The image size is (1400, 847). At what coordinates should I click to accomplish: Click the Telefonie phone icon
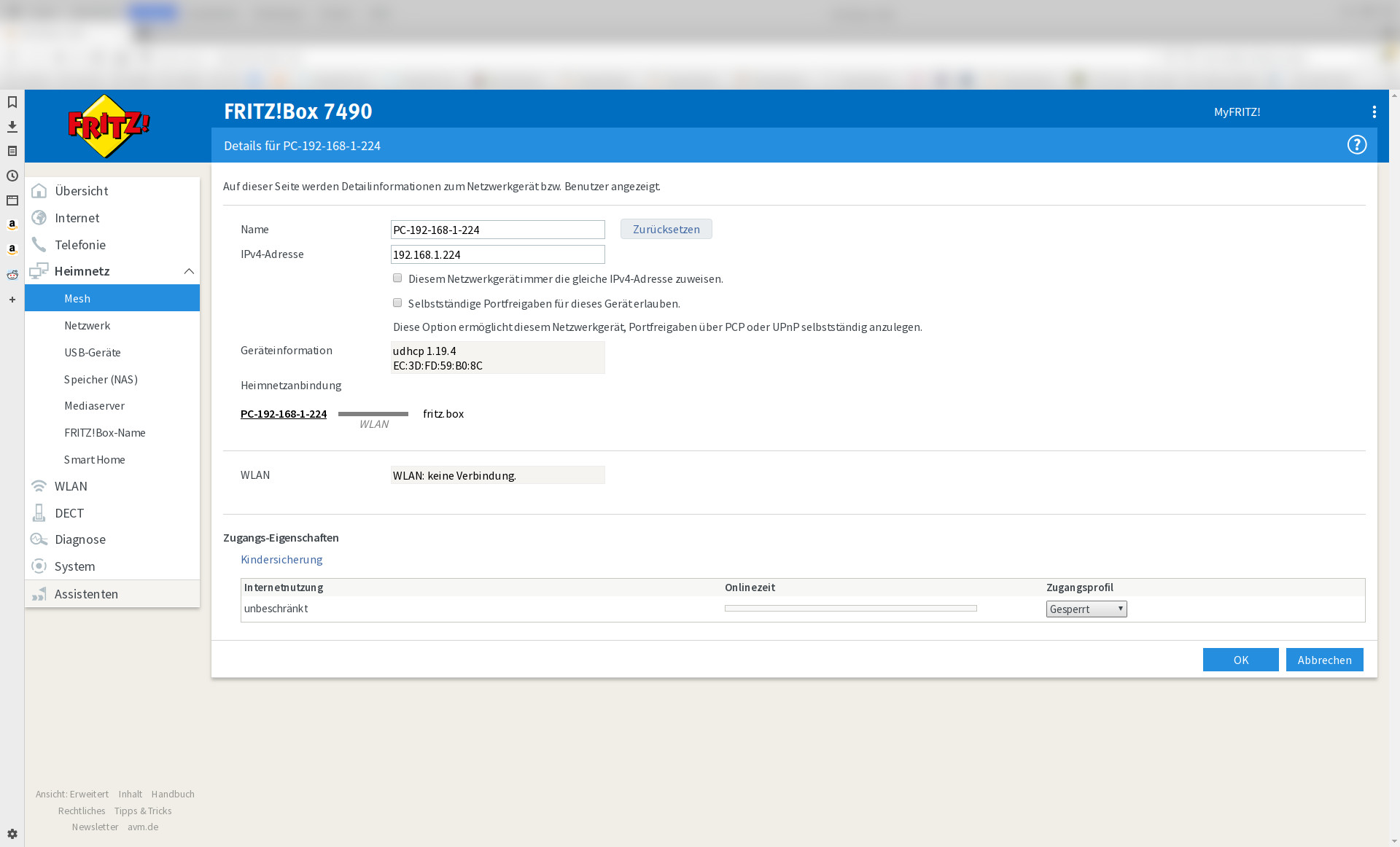39,245
